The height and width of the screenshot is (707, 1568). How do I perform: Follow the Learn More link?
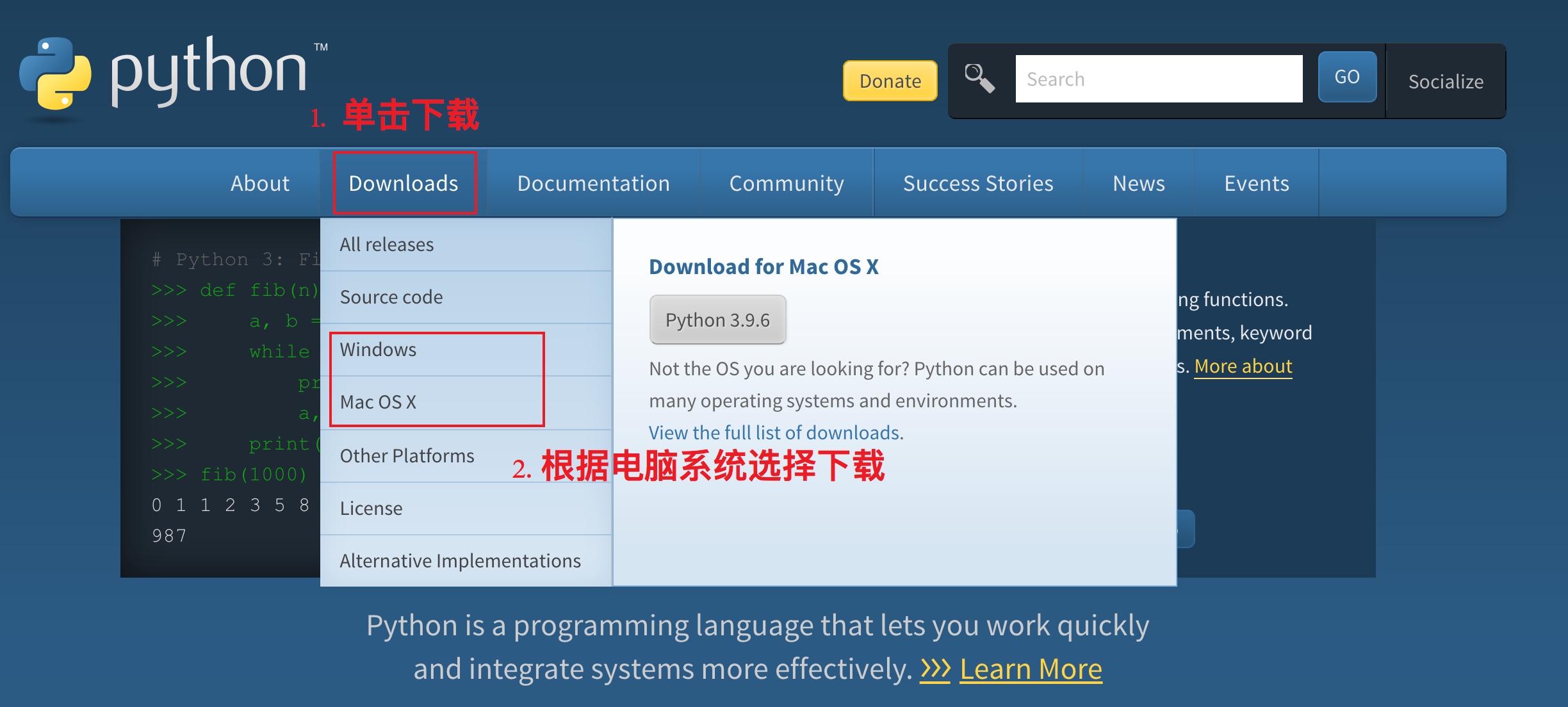[1030, 669]
